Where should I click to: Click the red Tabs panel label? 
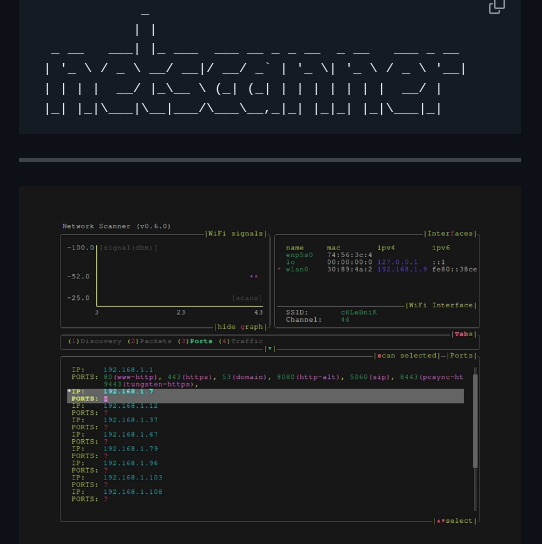(x=464, y=334)
